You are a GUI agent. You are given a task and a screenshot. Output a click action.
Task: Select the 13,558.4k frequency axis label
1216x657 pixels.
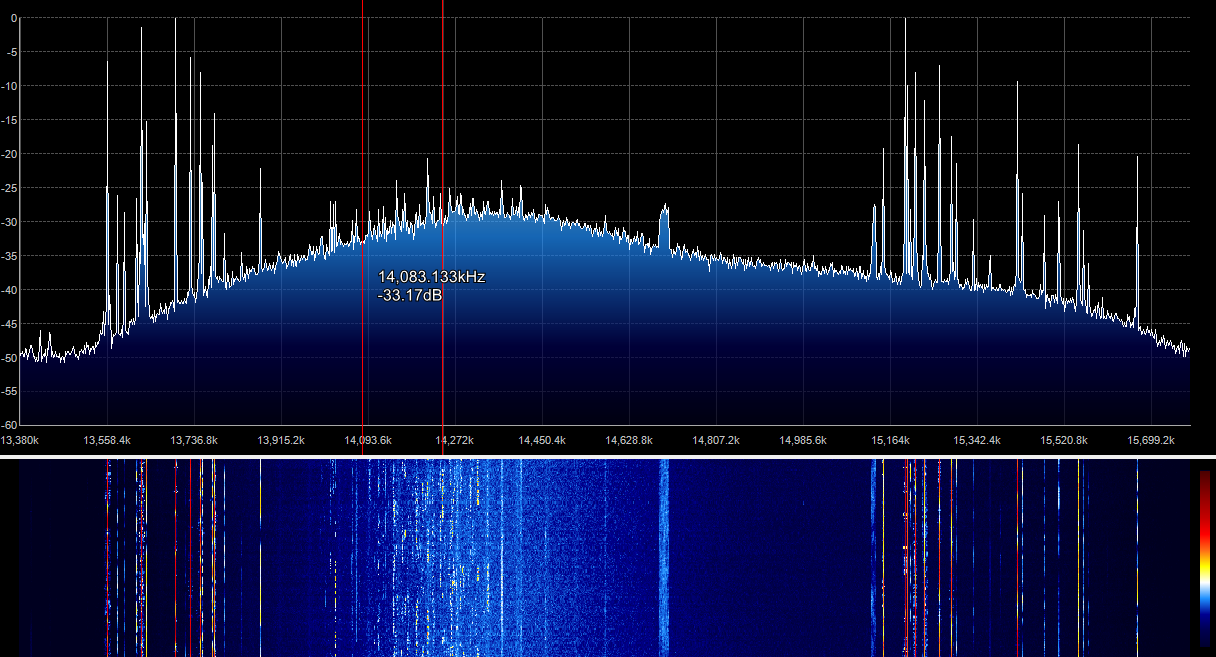tap(107, 440)
